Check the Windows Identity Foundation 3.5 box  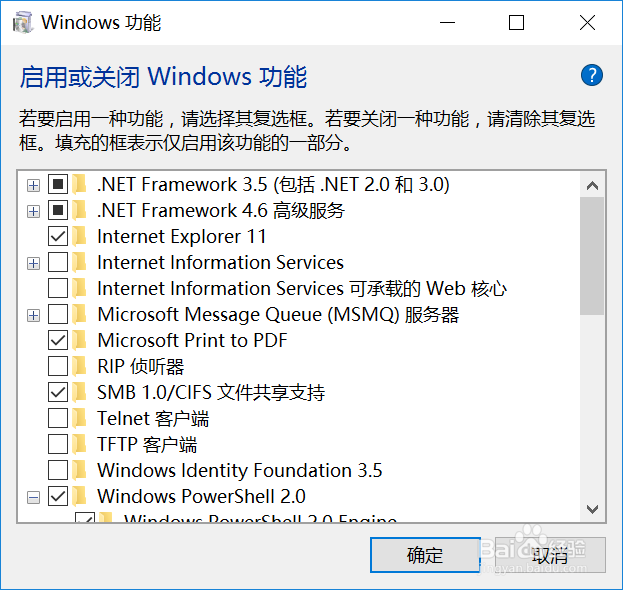pos(58,470)
